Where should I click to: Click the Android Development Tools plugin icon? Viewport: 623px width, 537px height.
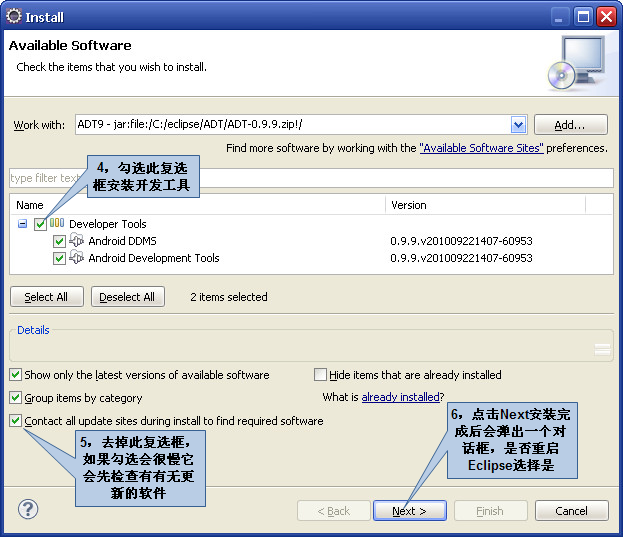click(76, 257)
